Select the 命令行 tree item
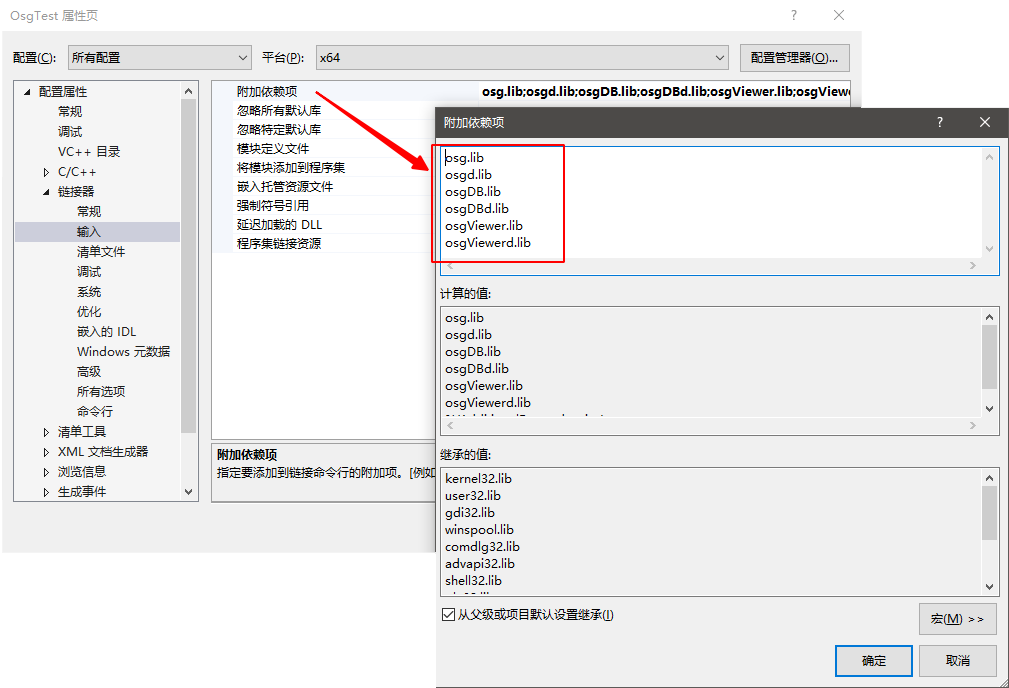 (95, 412)
